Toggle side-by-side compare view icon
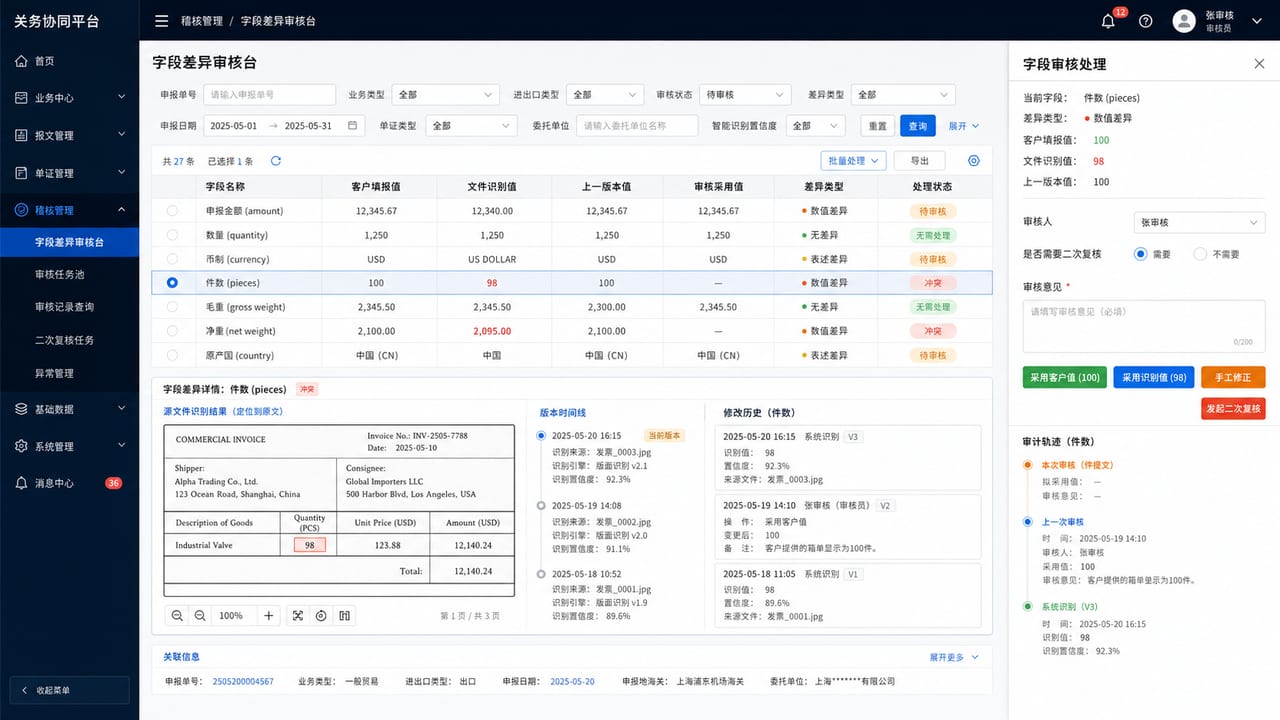1280x720 pixels. coord(345,616)
